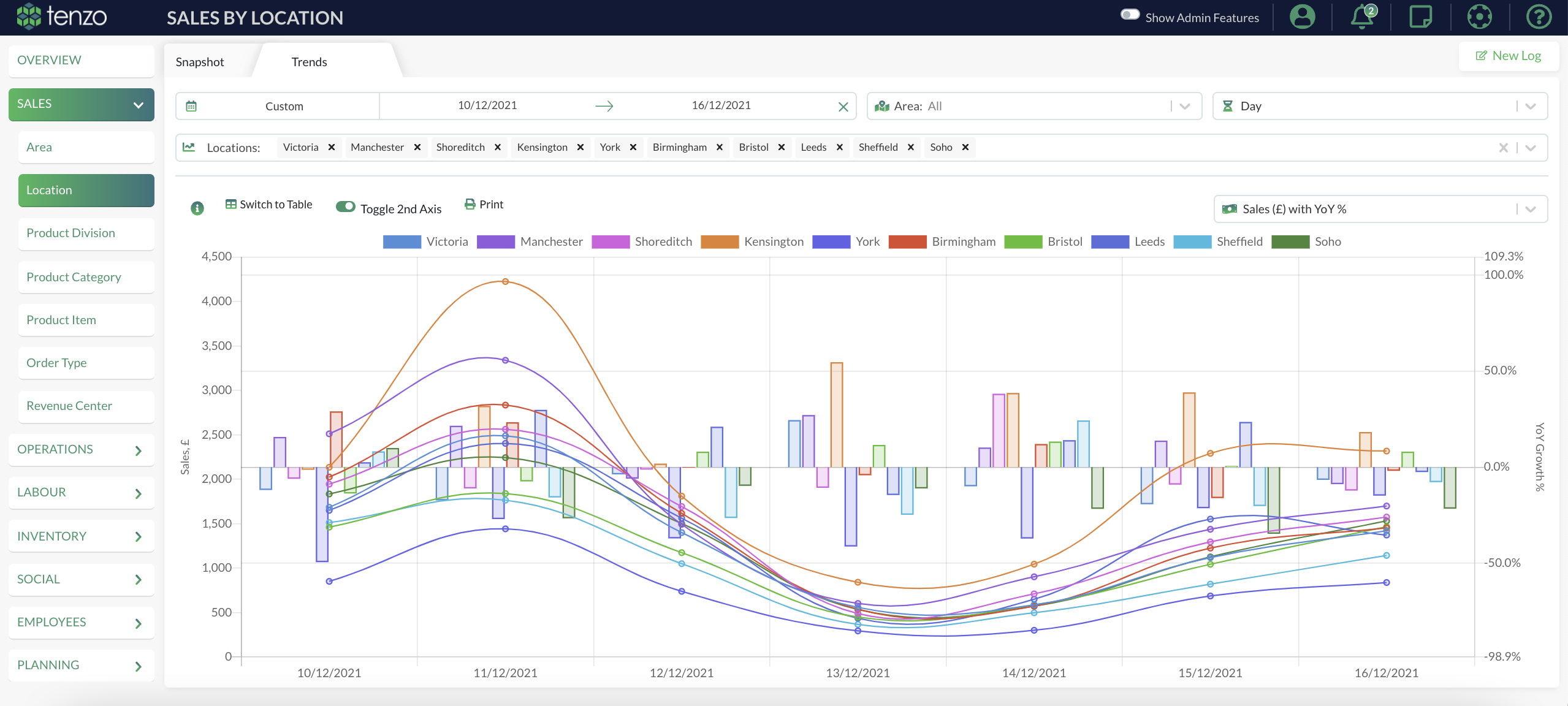
Task: Open the help question mark icon
Action: coord(1539,17)
